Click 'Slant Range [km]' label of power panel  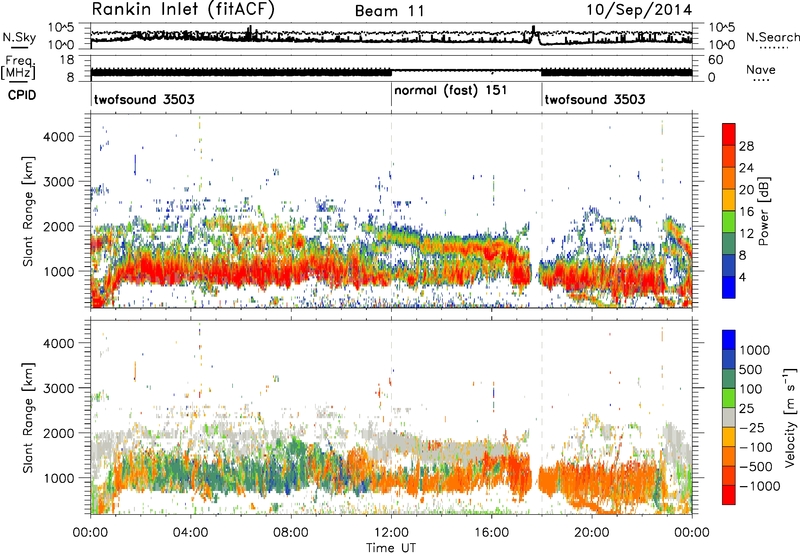(x=28, y=211)
